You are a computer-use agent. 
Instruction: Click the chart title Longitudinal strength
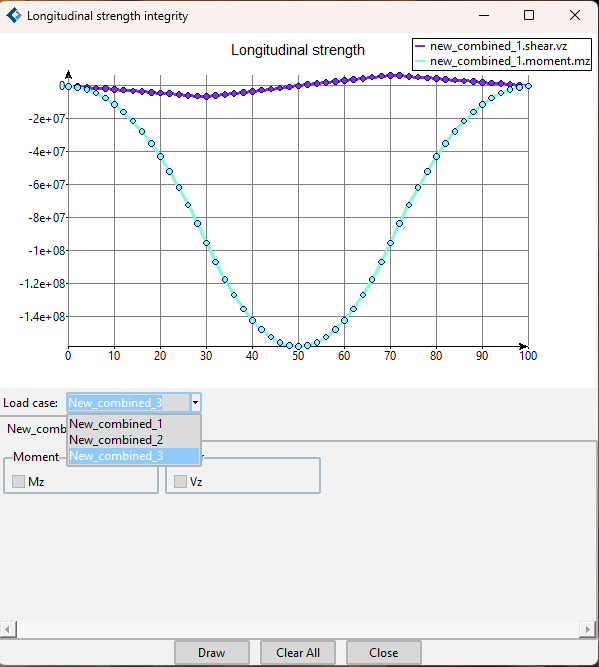298,50
